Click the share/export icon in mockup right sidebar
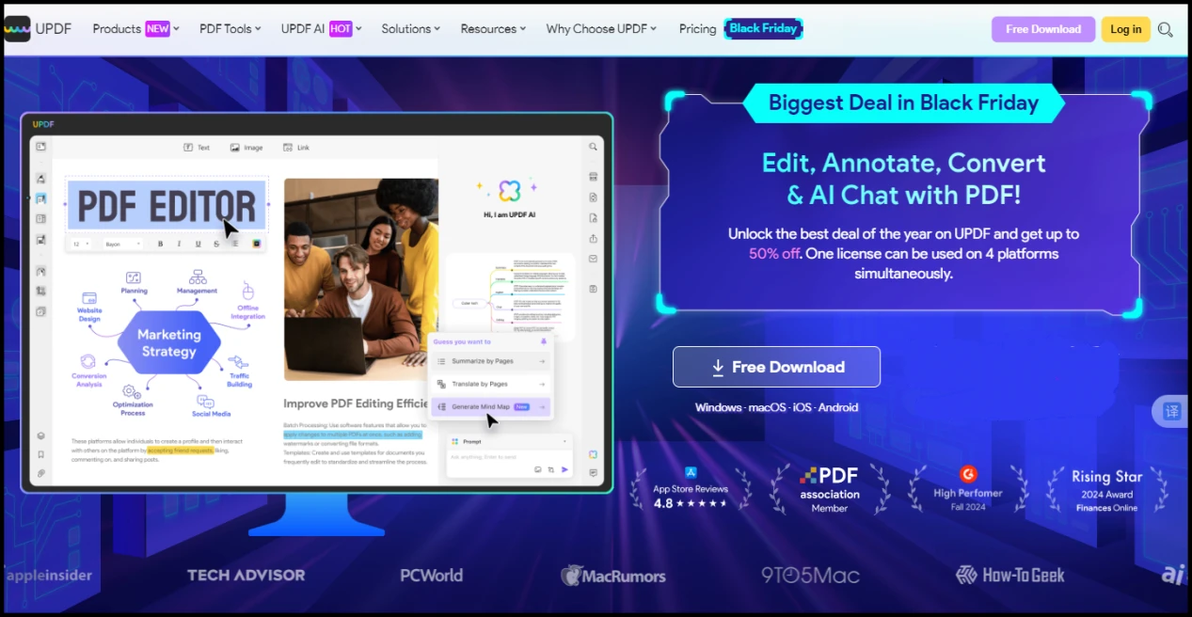The width and height of the screenshot is (1192, 617). click(x=593, y=239)
